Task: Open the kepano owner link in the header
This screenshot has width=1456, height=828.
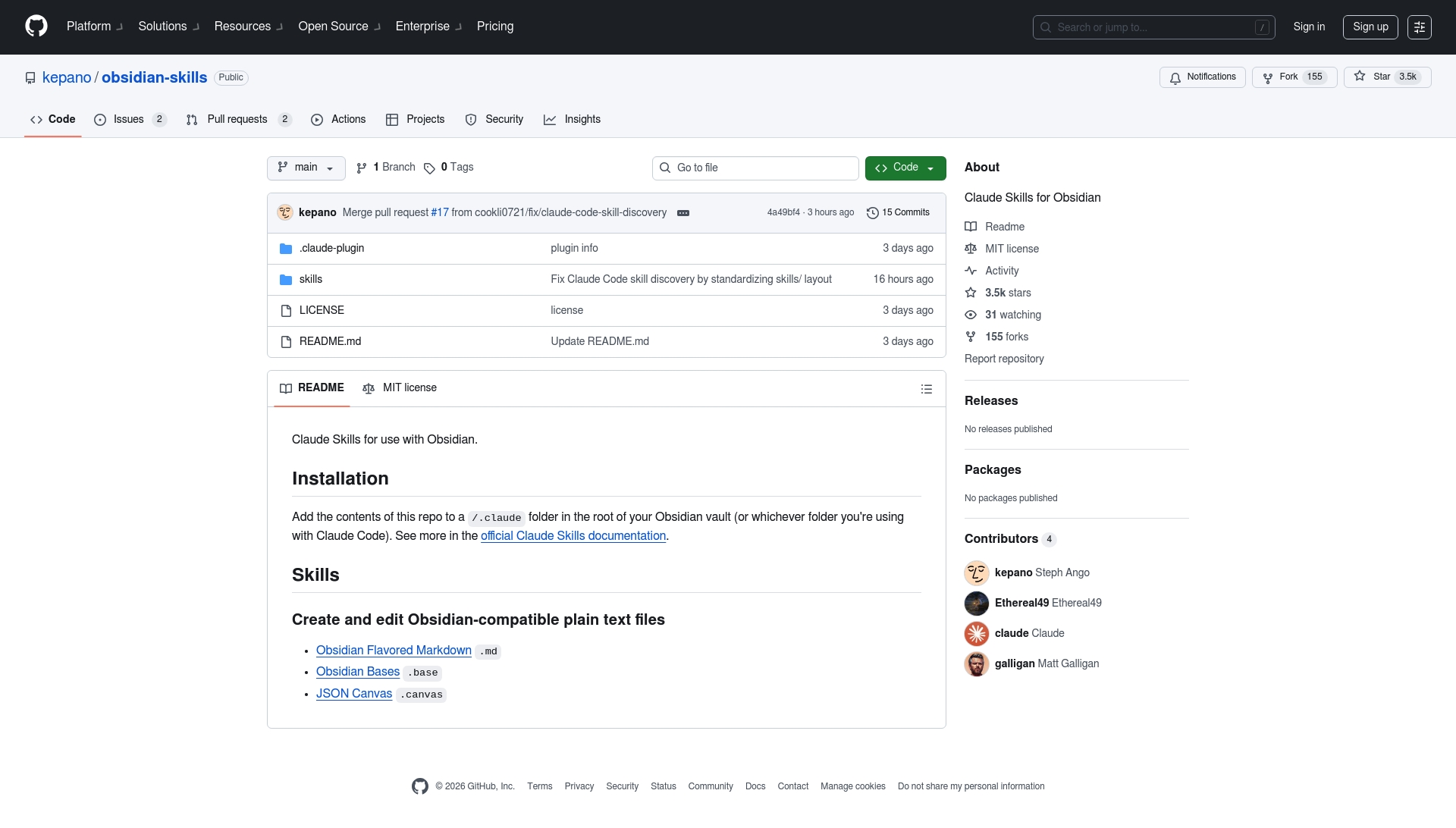Action: pos(67,78)
